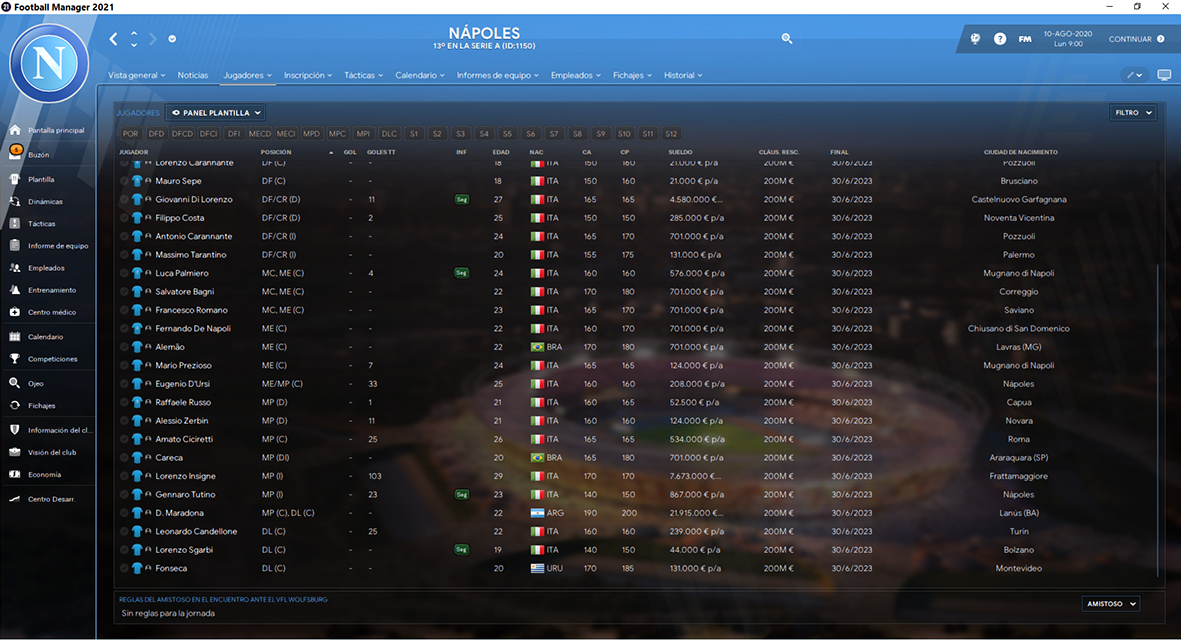
Task: Open the Amistoso dropdown
Action: point(1111,604)
